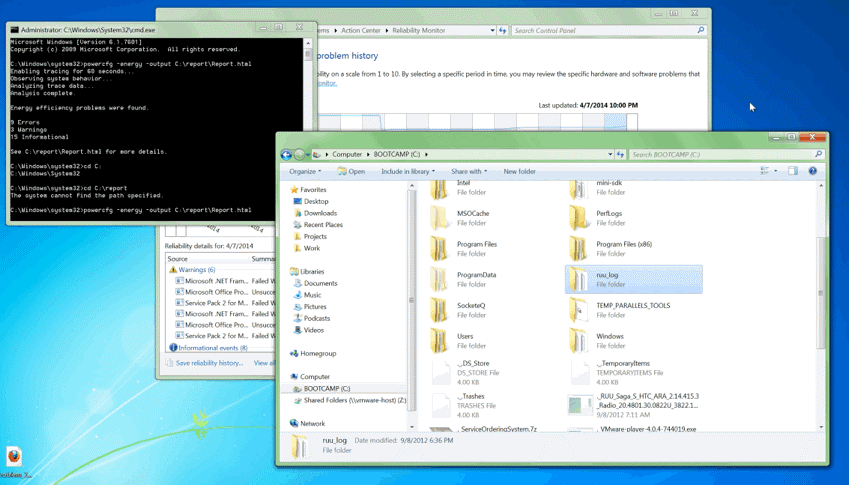This screenshot has width=849, height=485.
Task: Toggle the preview pane icon in Explorer
Action: [793, 171]
